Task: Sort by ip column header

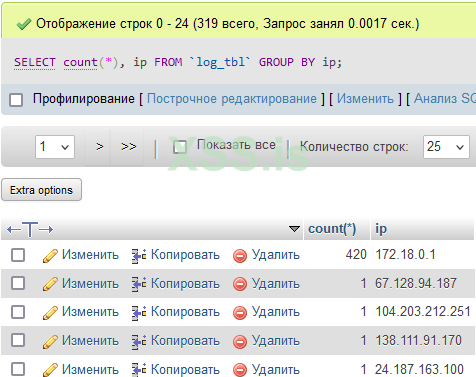Action: 381,229
